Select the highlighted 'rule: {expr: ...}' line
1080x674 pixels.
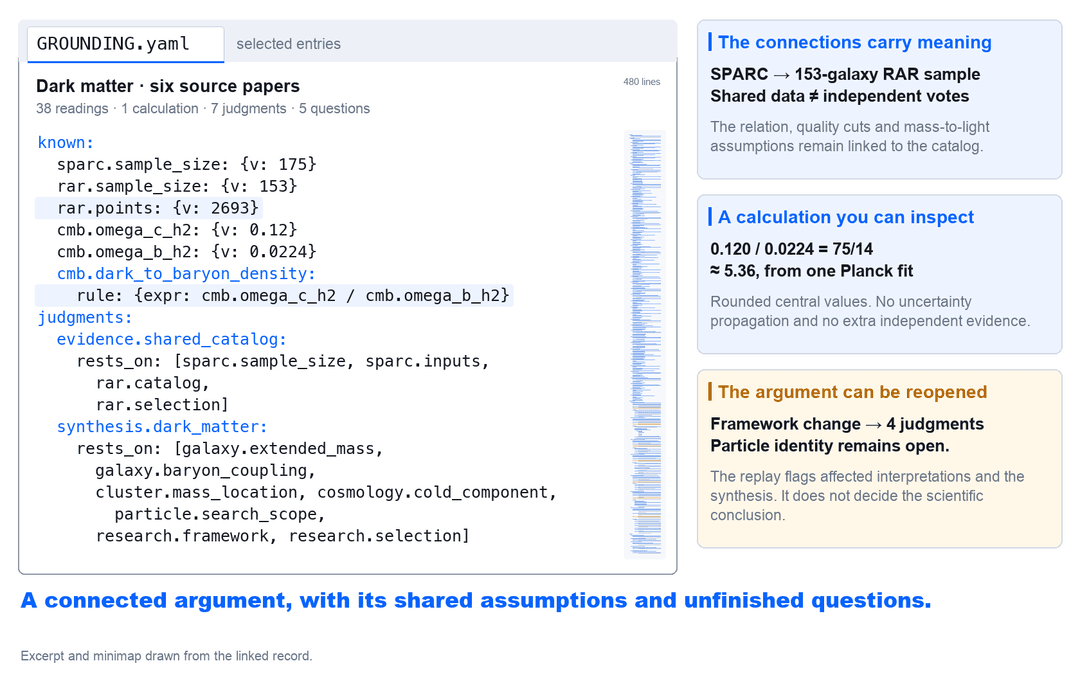pyautogui.click(x=274, y=295)
